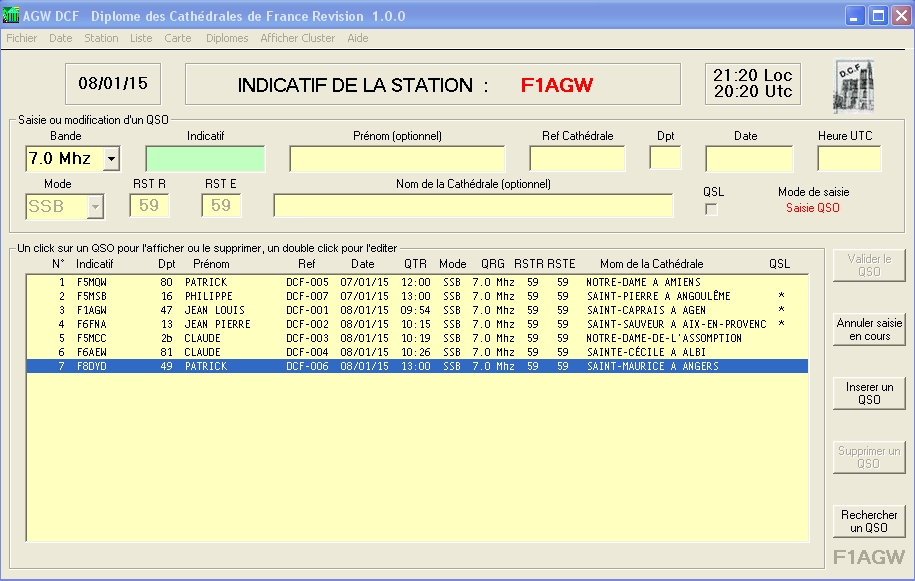
Task: Open the Date menu
Action: pos(61,38)
